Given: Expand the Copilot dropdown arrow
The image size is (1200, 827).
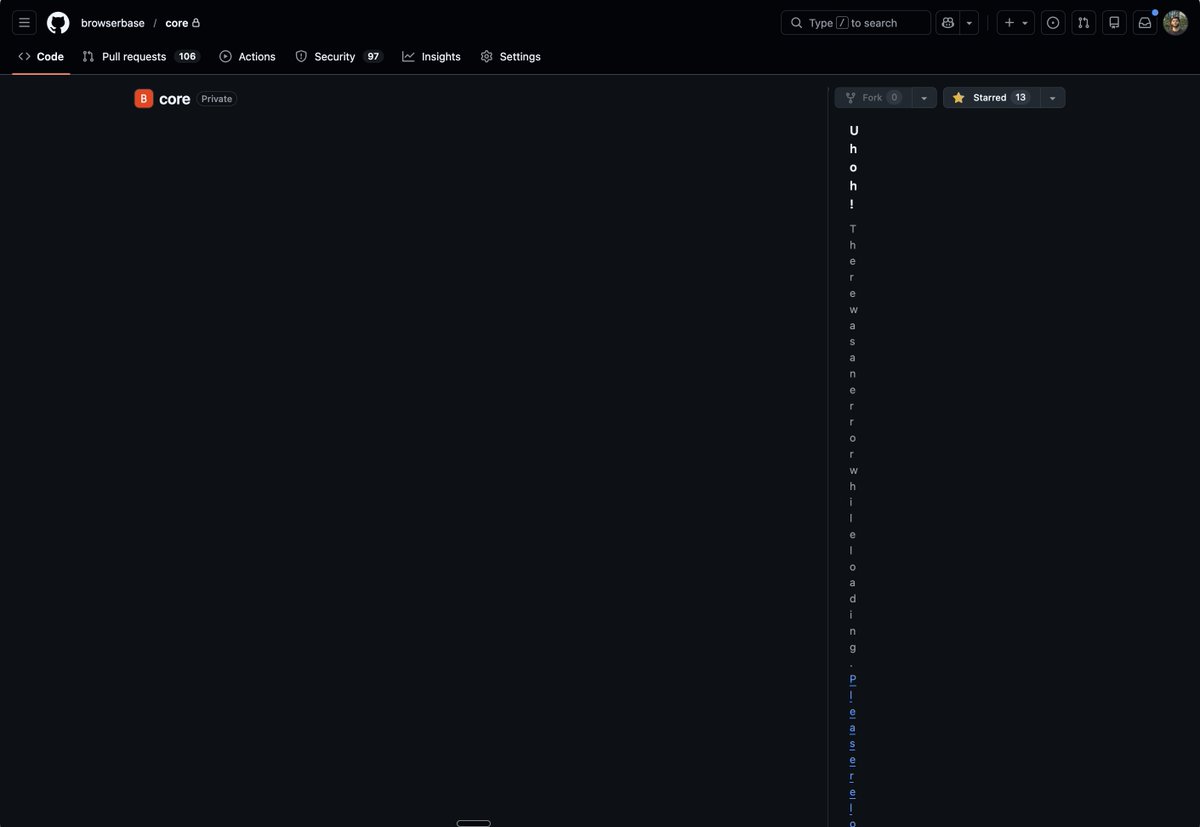Looking at the screenshot, I should (969, 23).
